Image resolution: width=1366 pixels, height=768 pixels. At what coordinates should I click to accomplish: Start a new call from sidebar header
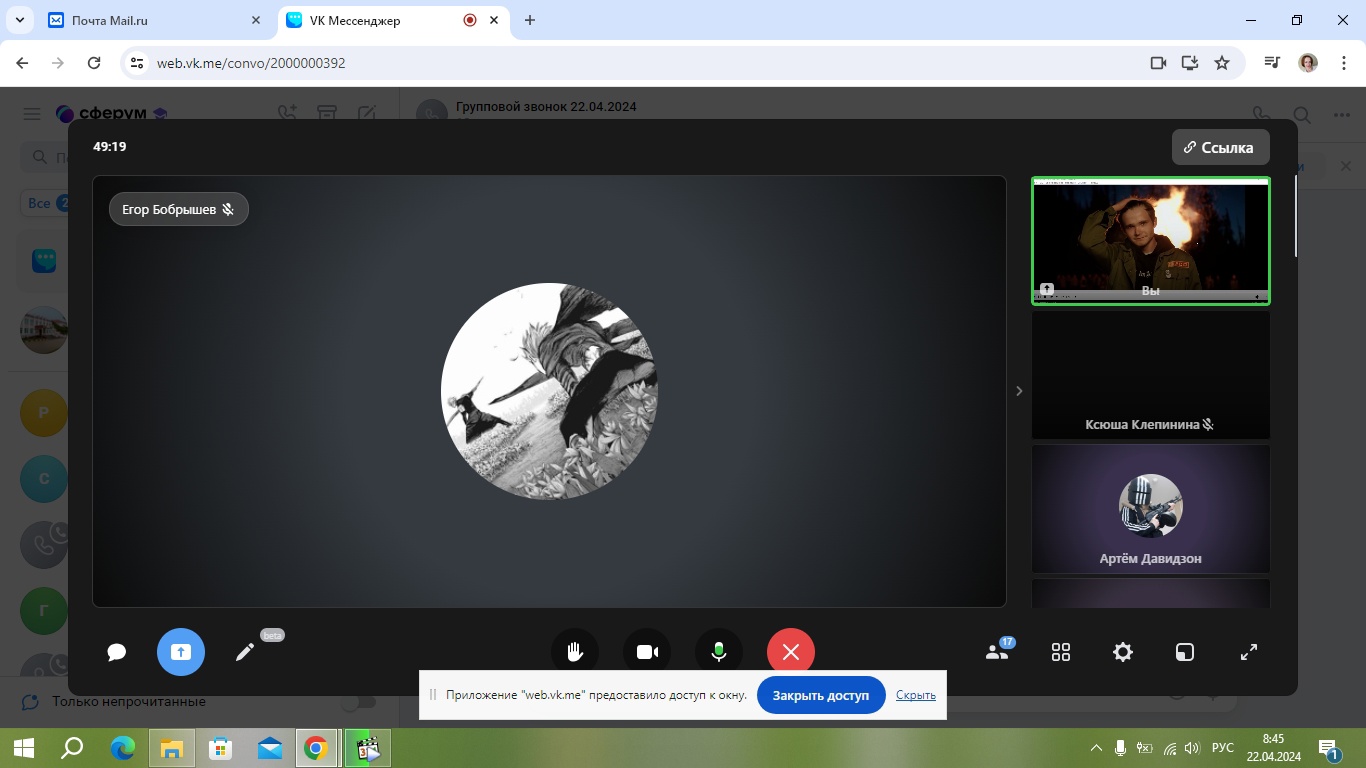[288, 114]
